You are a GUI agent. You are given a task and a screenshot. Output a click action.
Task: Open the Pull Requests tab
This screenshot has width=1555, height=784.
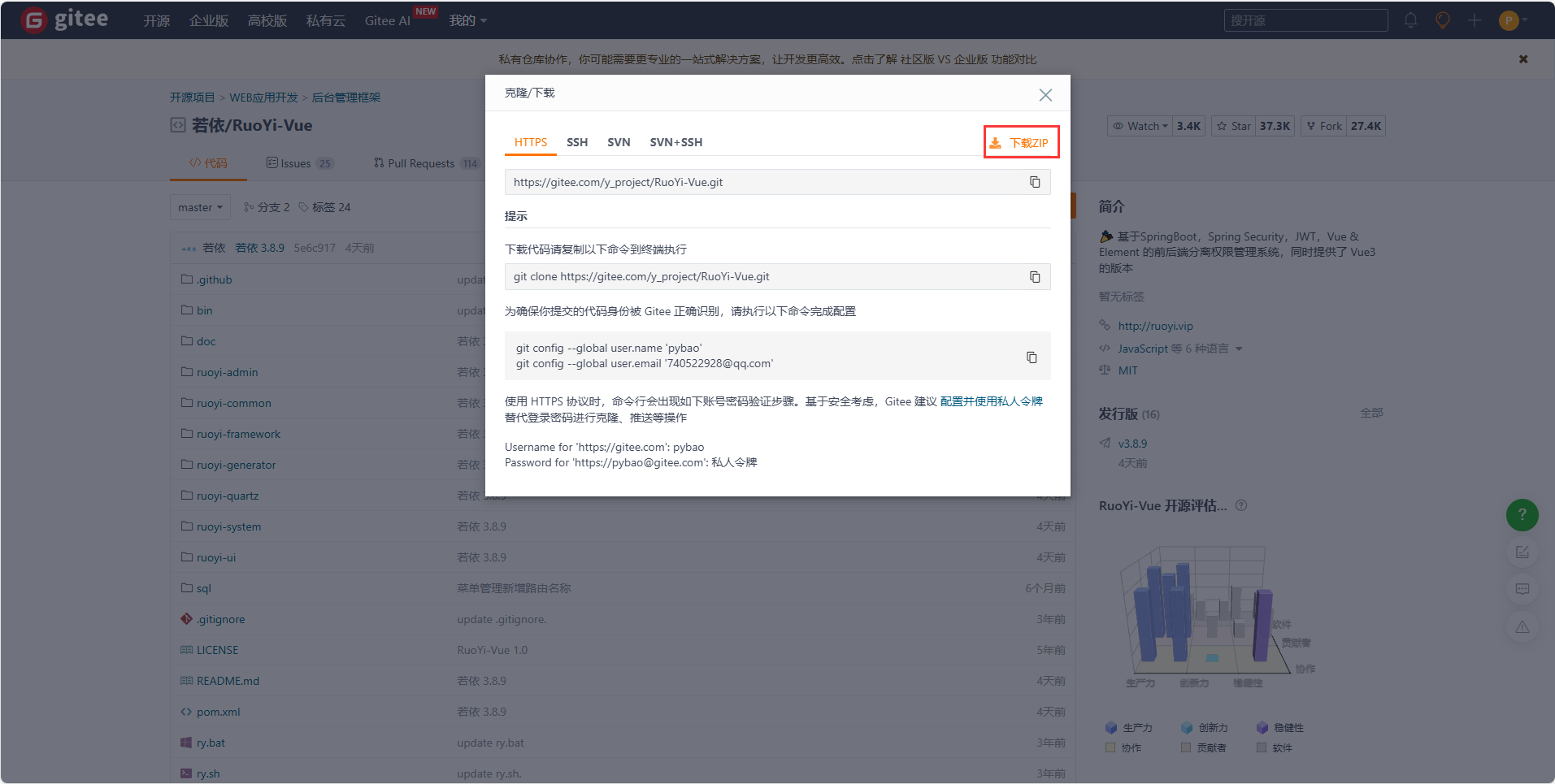(427, 163)
